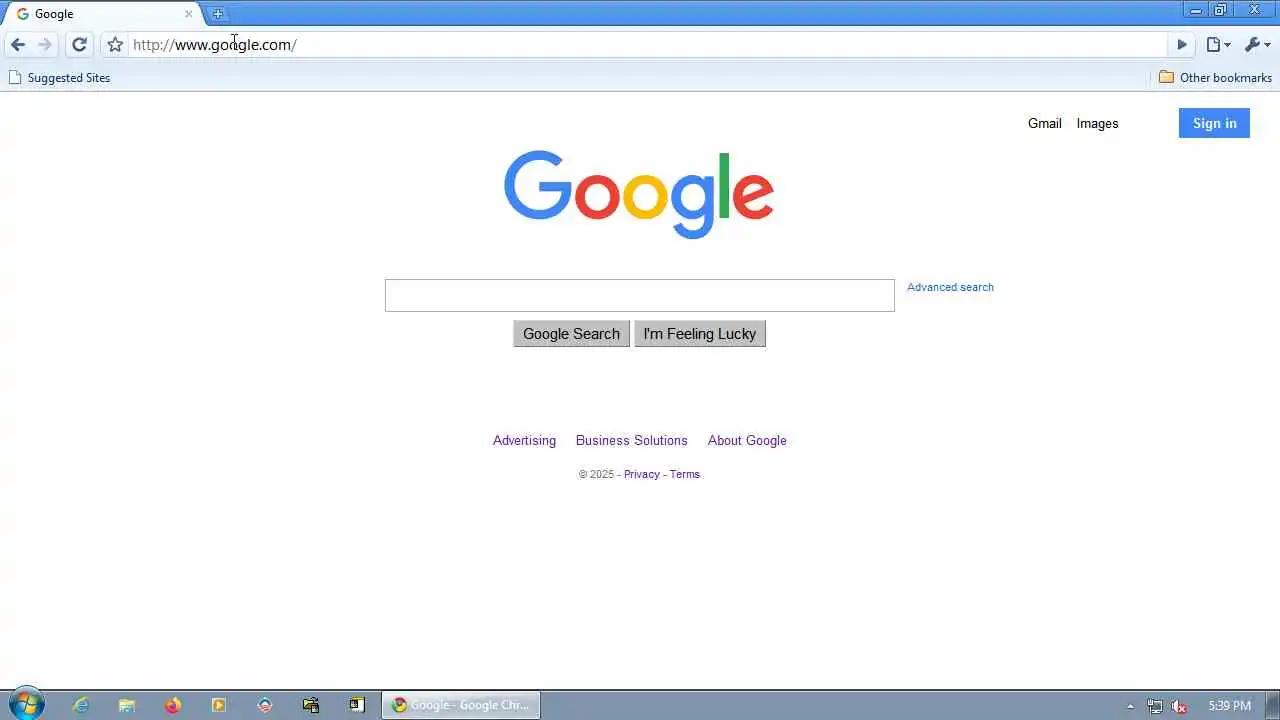
Task: Open the Windows Start menu
Action: pos(25,705)
